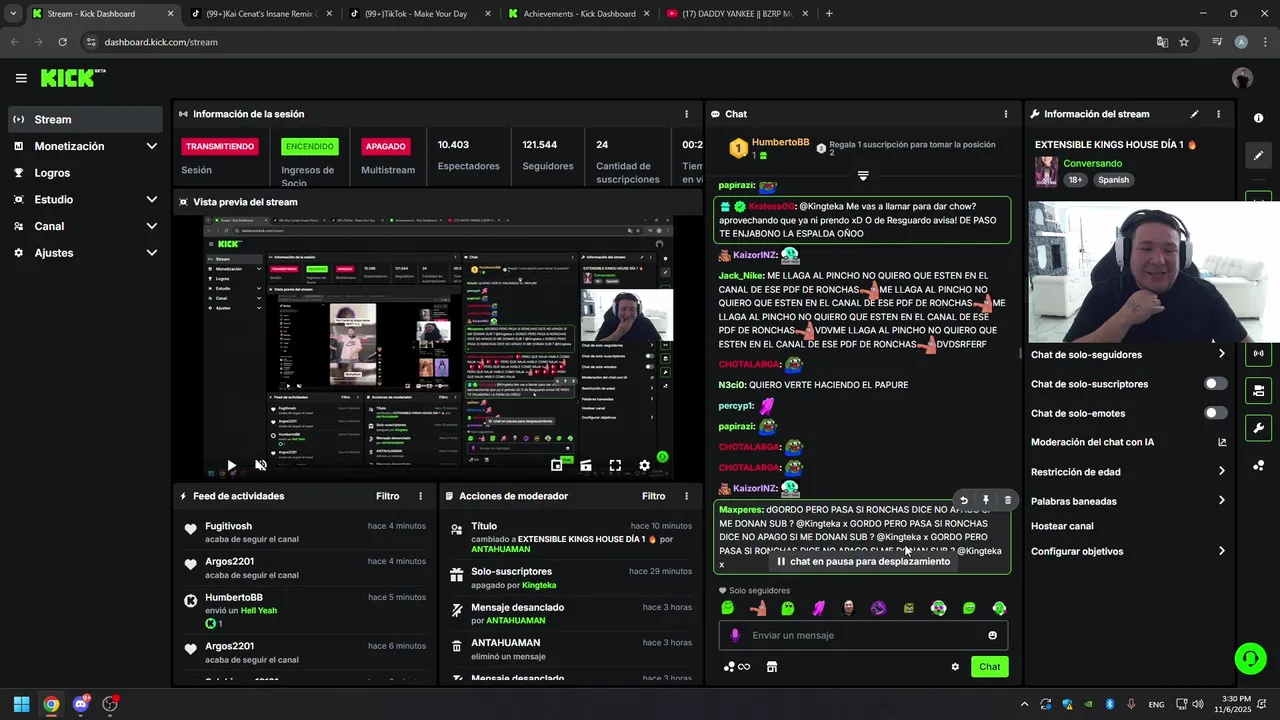Expand the Ajustes sidebar section
Screen dimensions: 1280x720
(x=151, y=253)
